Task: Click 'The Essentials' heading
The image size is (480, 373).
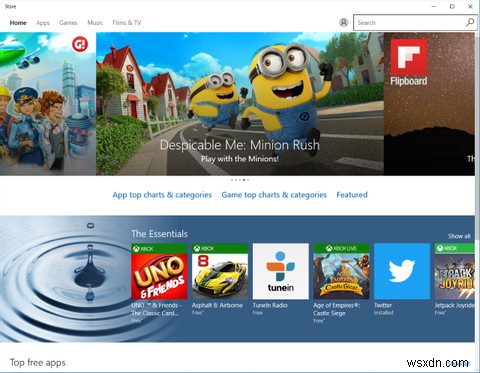Action: [159, 234]
